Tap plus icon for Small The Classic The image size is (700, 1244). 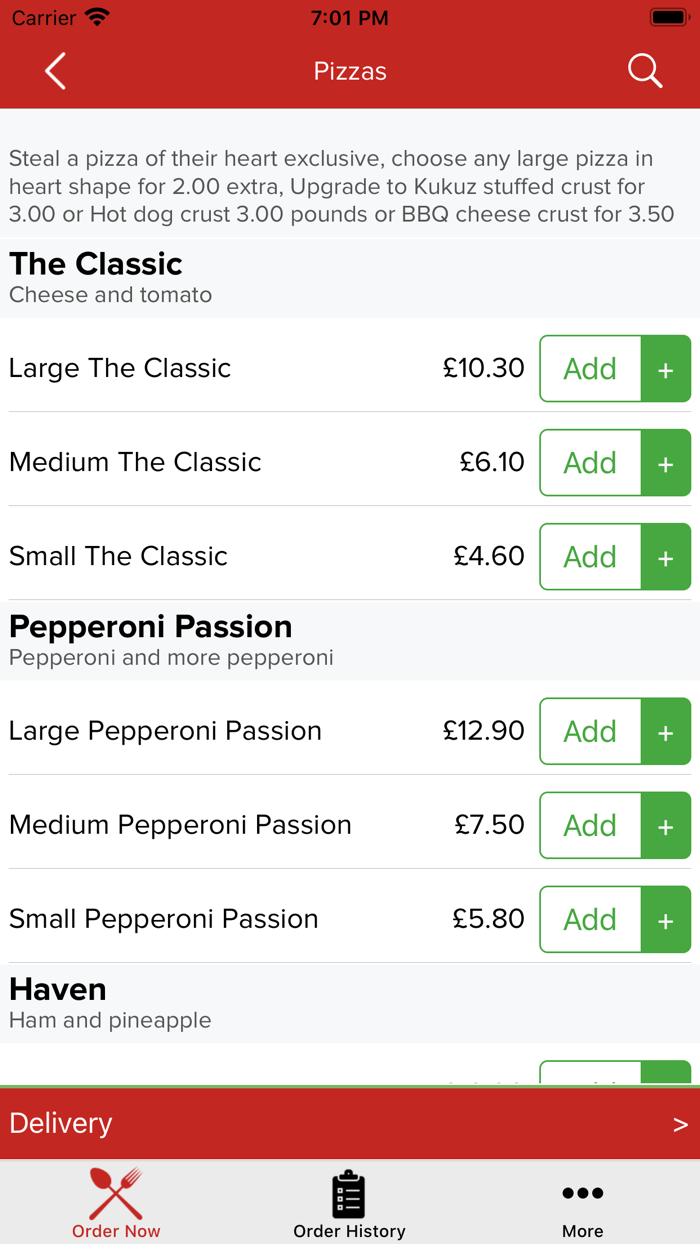[665, 557]
